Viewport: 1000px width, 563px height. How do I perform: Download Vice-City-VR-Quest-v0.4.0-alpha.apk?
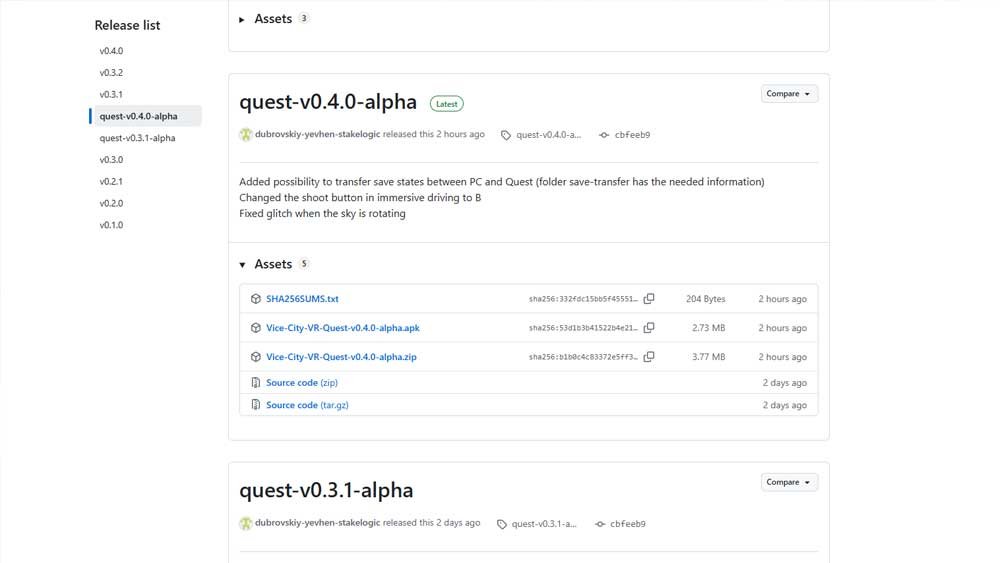click(342, 328)
